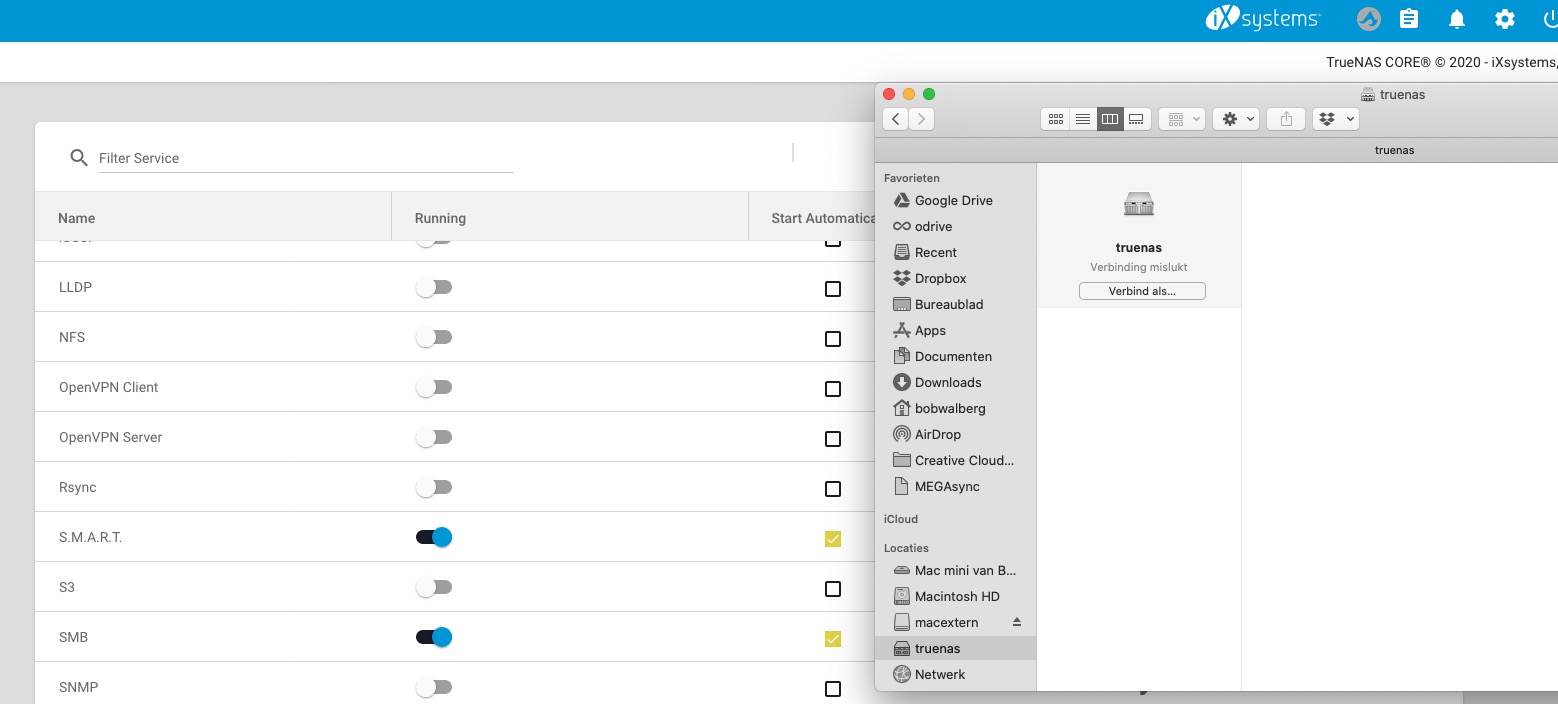This screenshot has height=704, width=1558.
Task: Turn on the OpenVPN Client service
Action: pyautogui.click(x=434, y=387)
